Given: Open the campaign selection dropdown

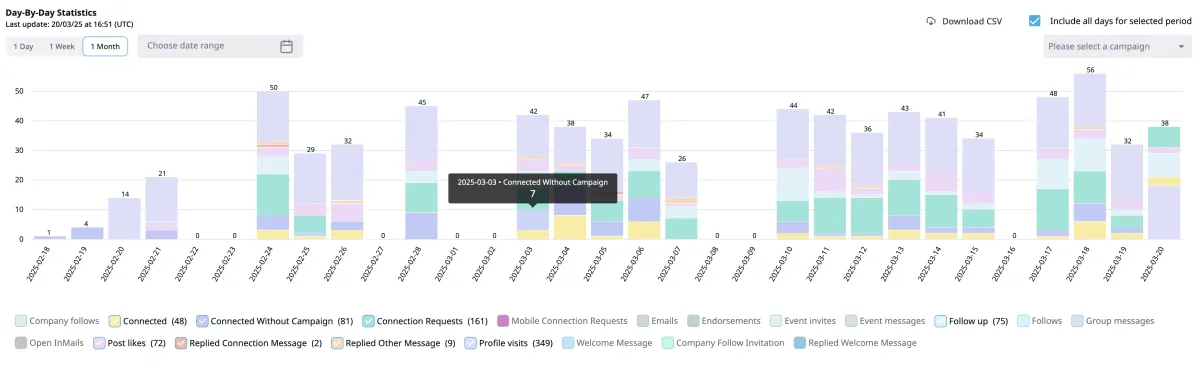Looking at the screenshot, I should point(1116,46).
